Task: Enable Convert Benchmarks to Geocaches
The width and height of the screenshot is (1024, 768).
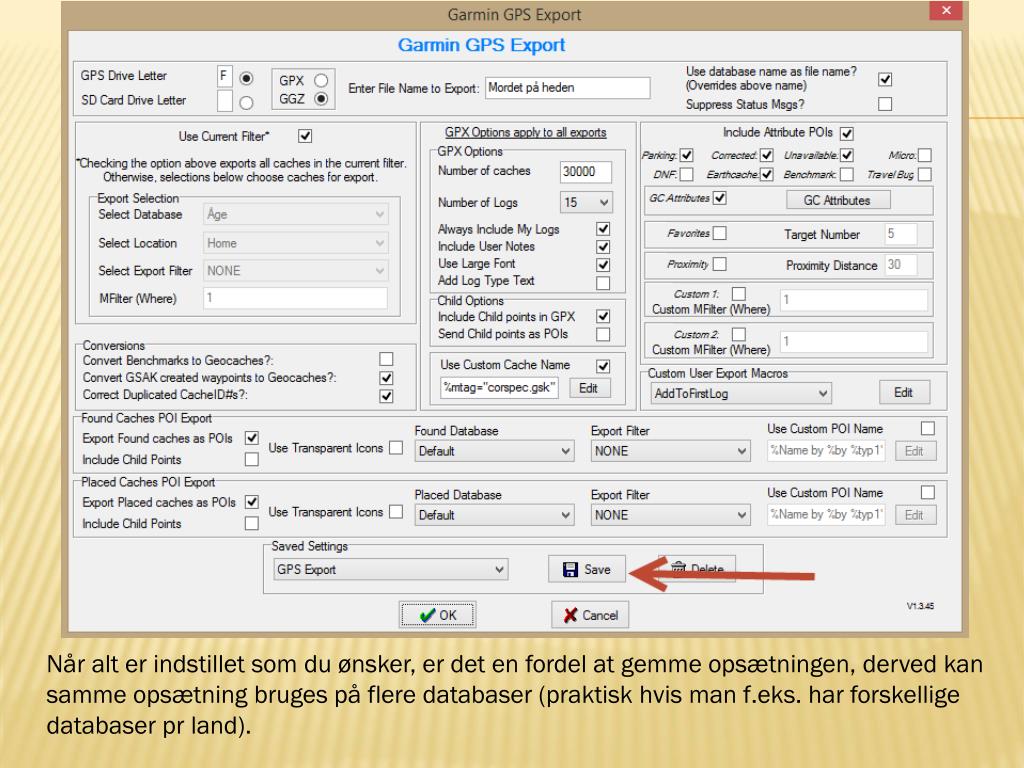Action: [x=387, y=359]
